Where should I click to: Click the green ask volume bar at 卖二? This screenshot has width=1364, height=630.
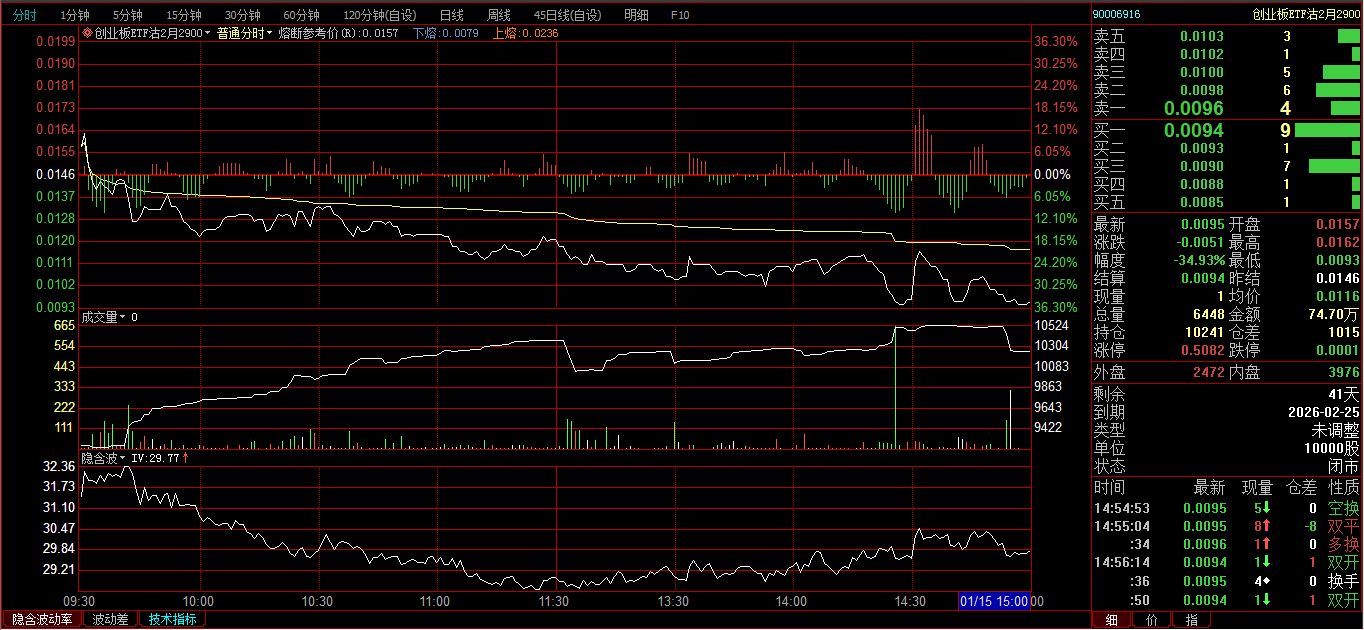pyautogui.click(x=1338, y=90)
